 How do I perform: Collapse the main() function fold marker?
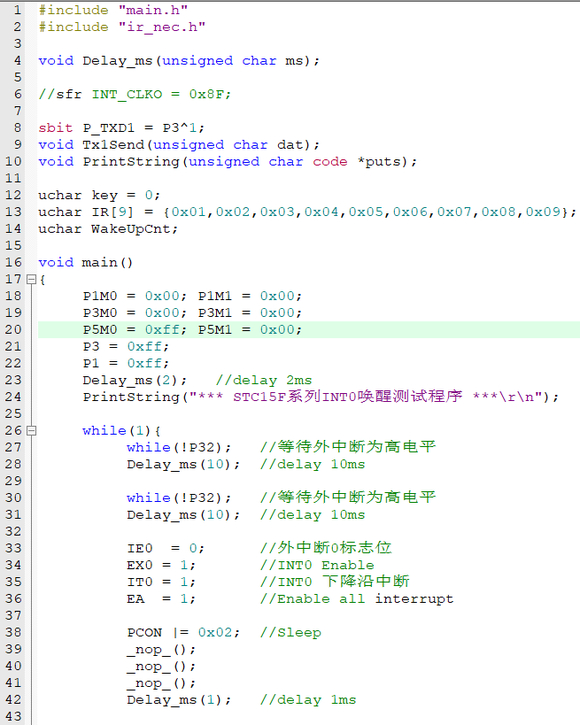[x=31, y=279]
